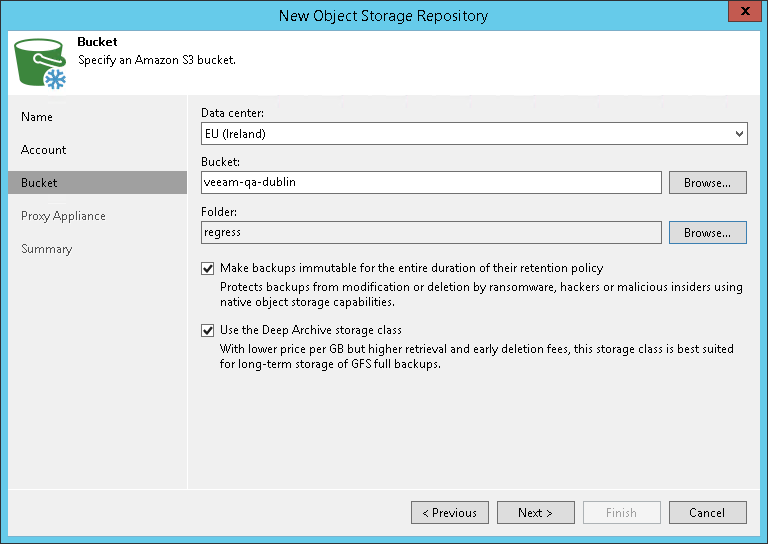Click the Previous button

pyautogui.click(x=450, y=513)
